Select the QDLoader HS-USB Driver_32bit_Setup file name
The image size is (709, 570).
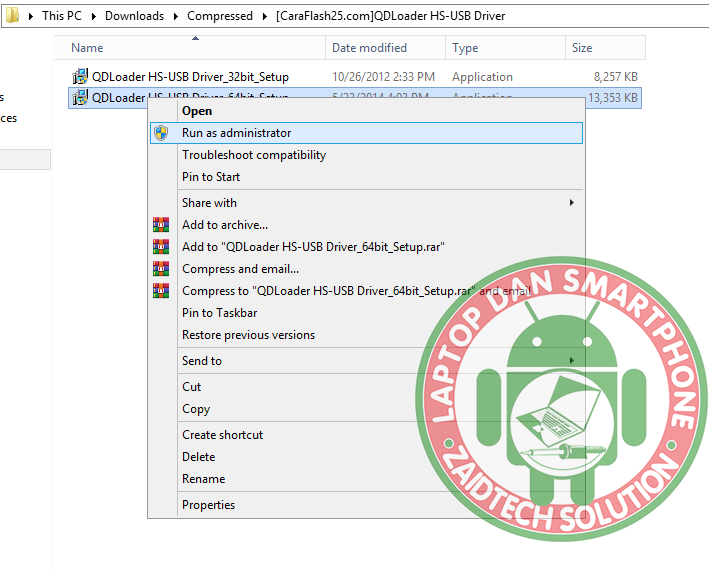(190, 76)
